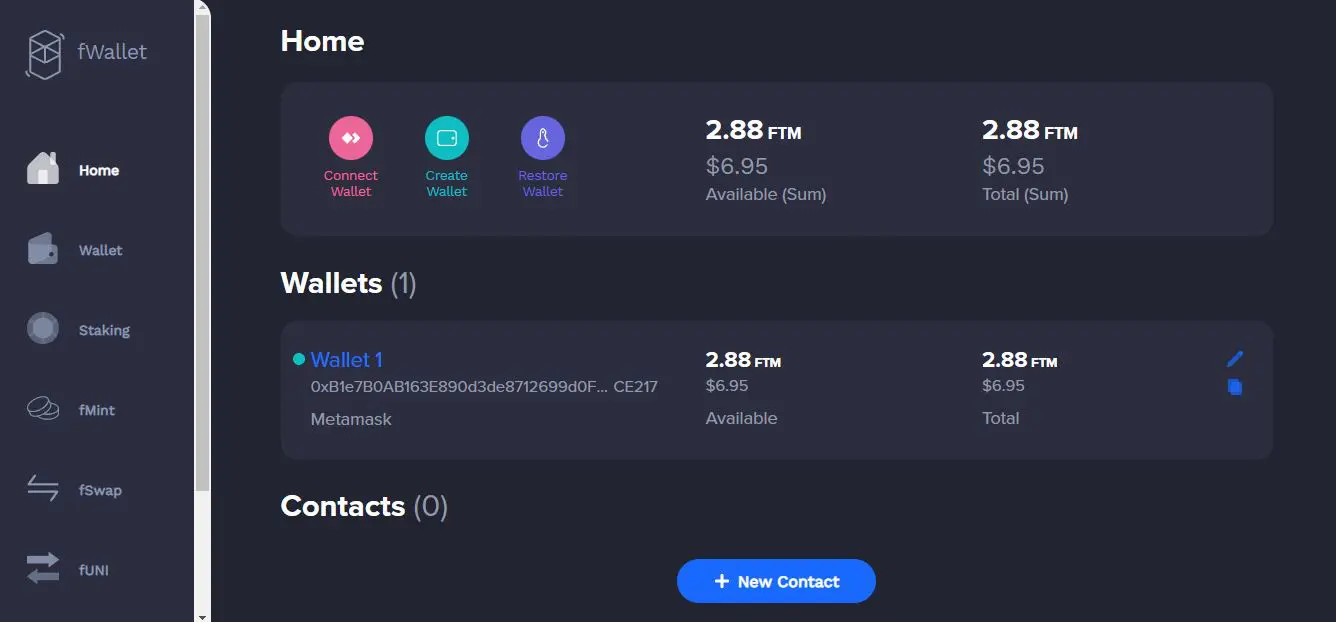
Task: Open the Wallet 1 link
Action: pos(347,360)
